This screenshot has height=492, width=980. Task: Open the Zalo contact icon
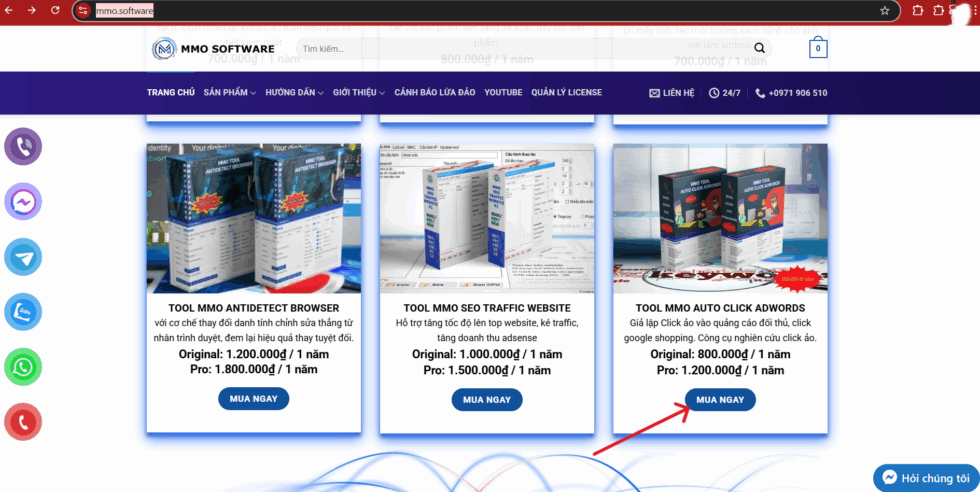(x=23, y=311)
